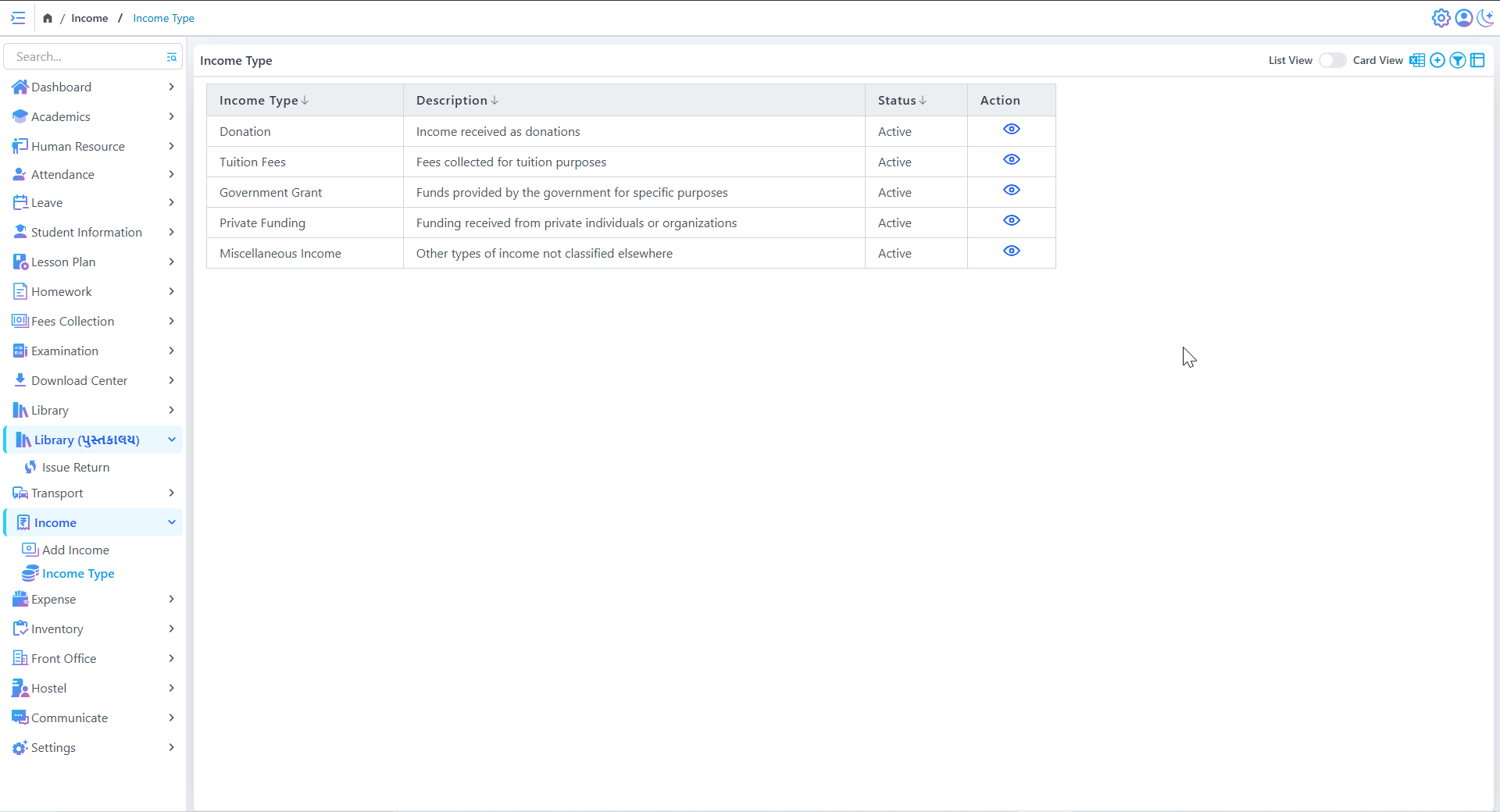View the Donation row using eye icon
Image resolution: width=1500 pixels, height=812 pixels.
(1011, 130)
